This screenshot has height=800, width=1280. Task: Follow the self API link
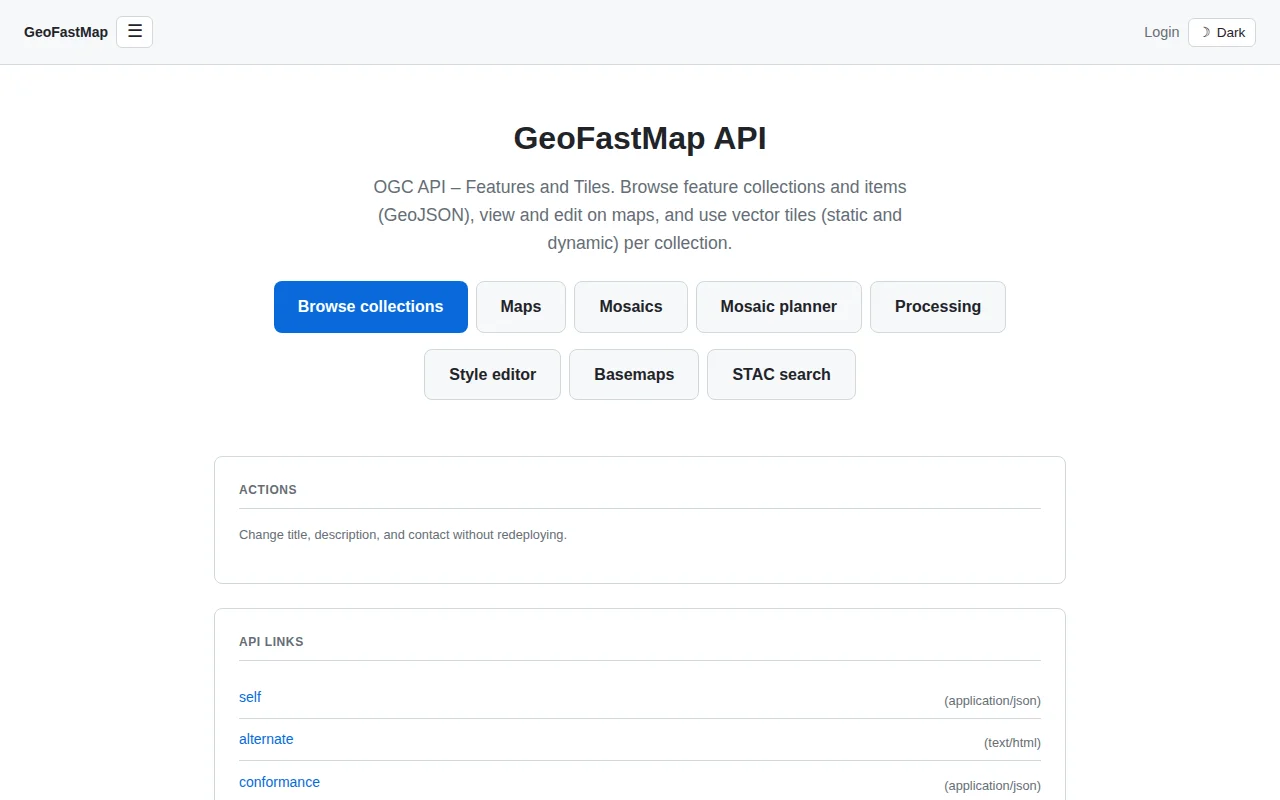pyautogui.click(x=250, y=697)
